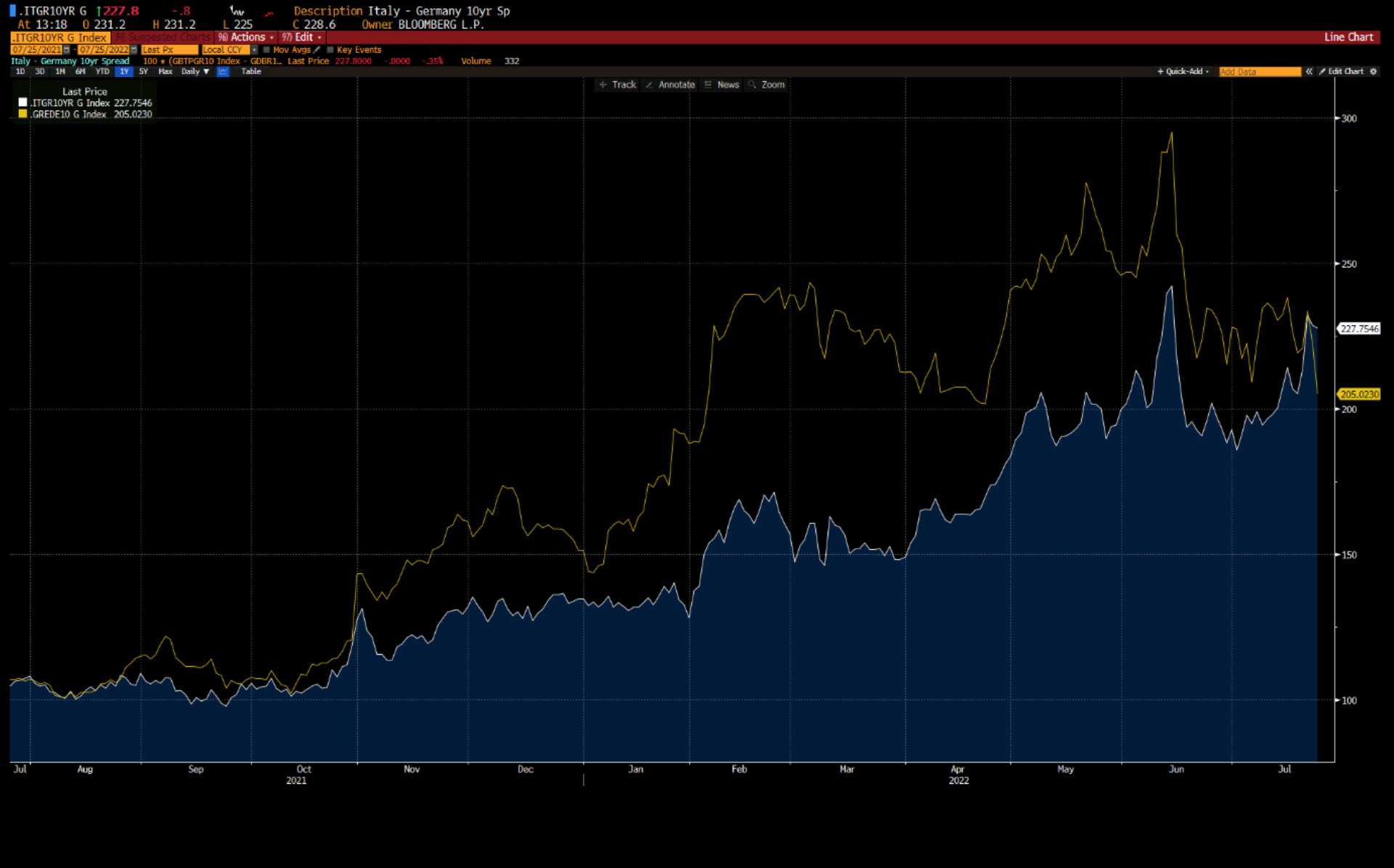The height and width of the screenshot is (868, 1394).
Task: Click the News icon on the chart toolbar
Action: 722,85
